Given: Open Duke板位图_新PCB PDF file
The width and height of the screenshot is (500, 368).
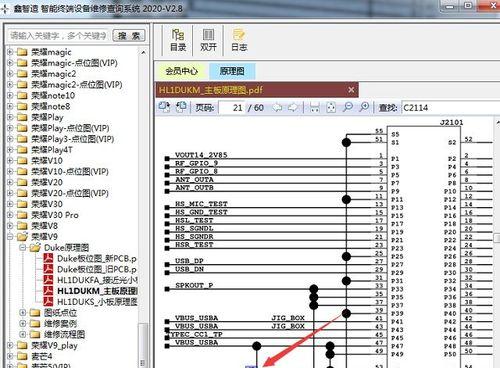Looking at the screenshot, I should 97,258.
